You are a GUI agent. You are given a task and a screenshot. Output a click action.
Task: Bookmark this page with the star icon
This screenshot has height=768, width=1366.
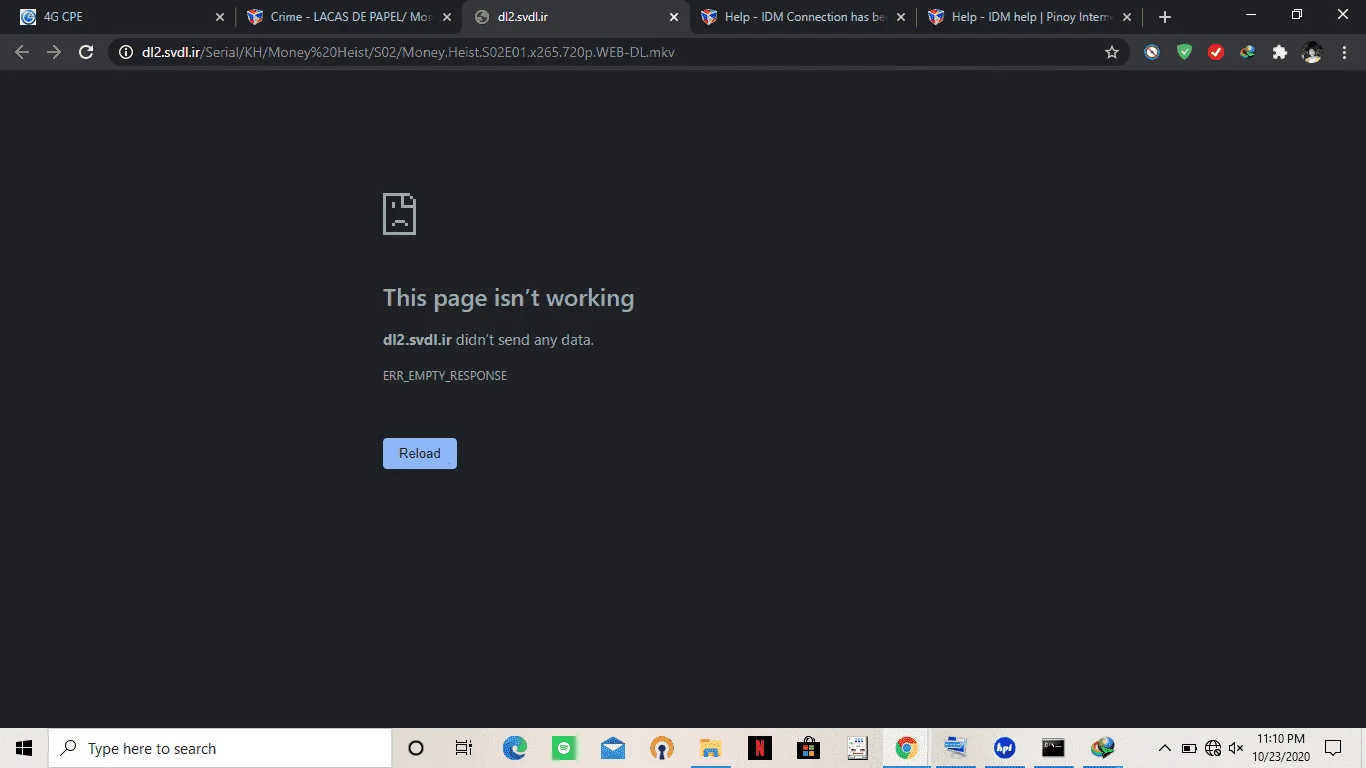pos(1112,52)
